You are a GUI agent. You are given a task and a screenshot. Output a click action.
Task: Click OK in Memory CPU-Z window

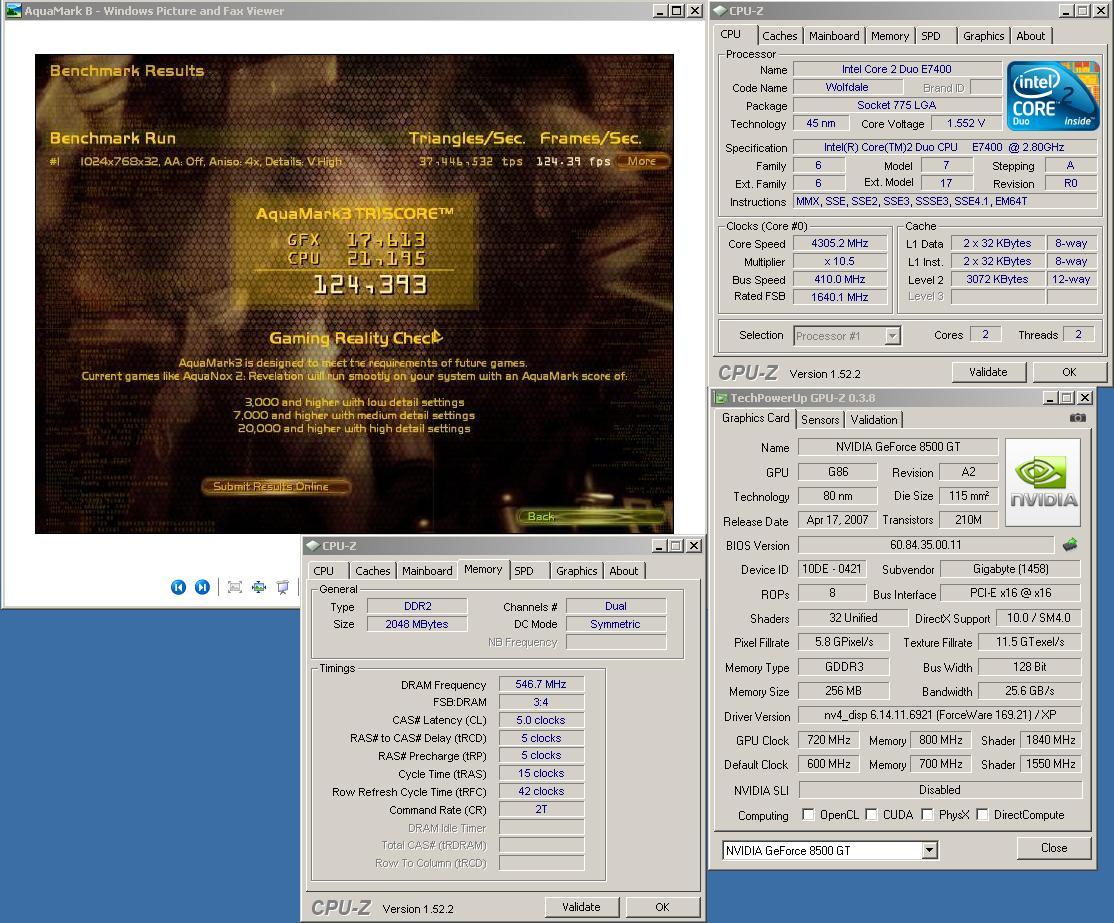click(x=662, y=907)
